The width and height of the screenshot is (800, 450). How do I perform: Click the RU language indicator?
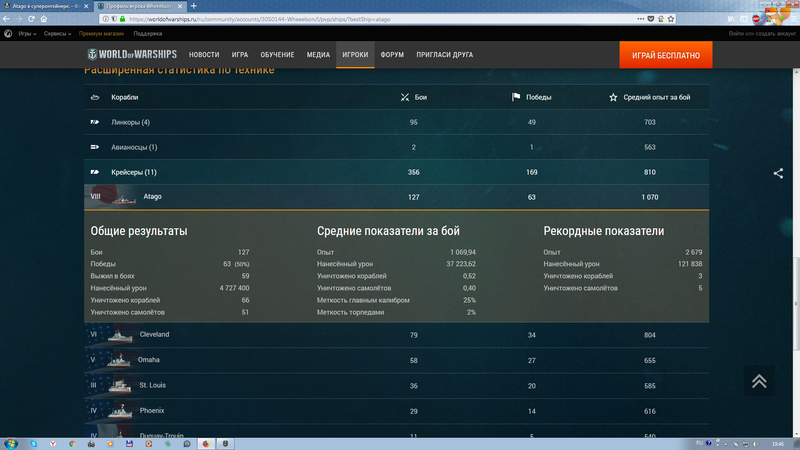pos(699,443)
